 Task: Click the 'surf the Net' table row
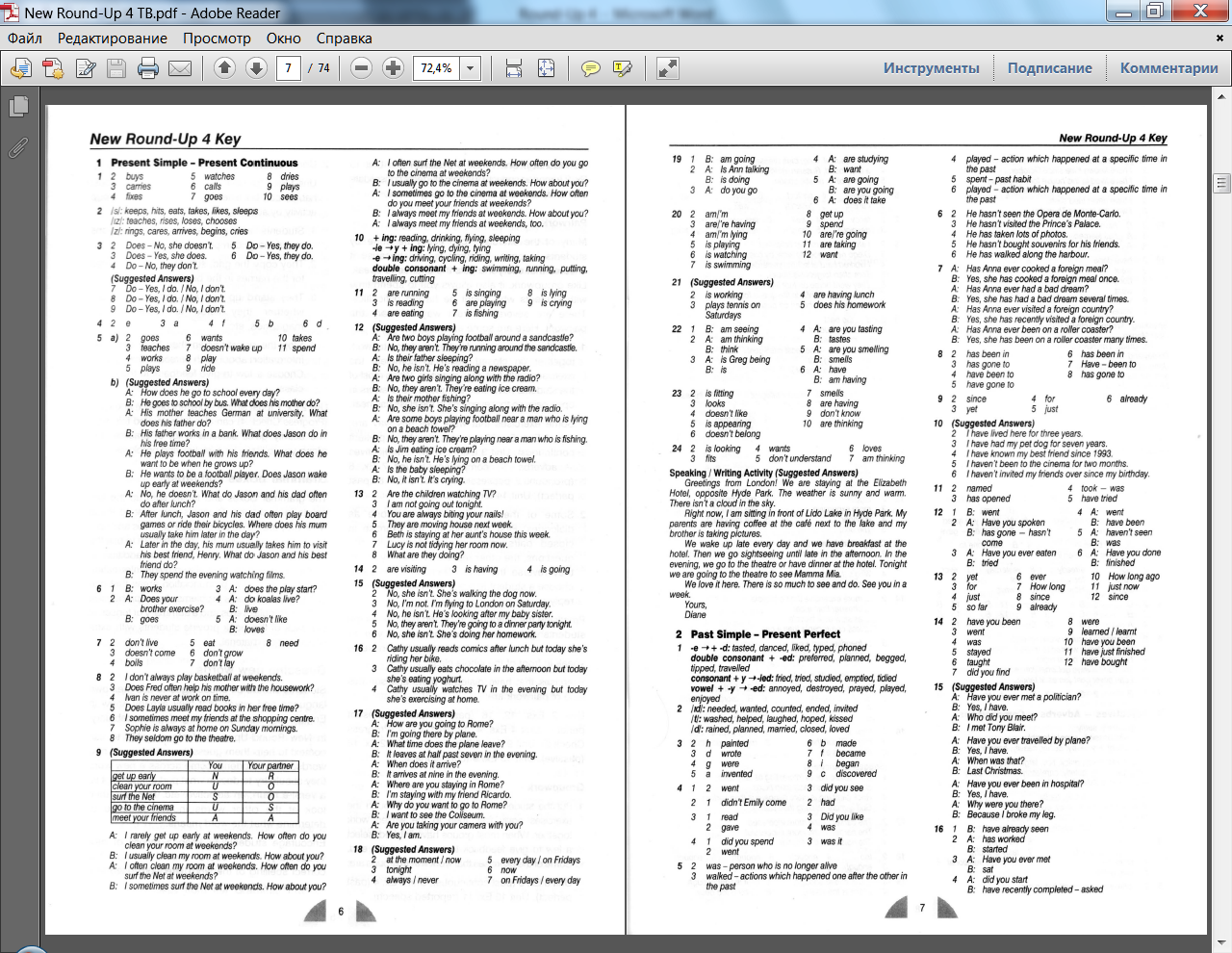(204, 797)
